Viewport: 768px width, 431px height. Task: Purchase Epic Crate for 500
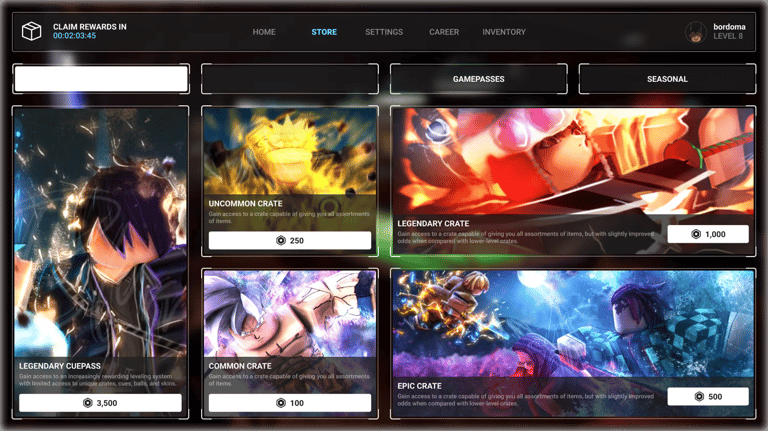[708, 397]
